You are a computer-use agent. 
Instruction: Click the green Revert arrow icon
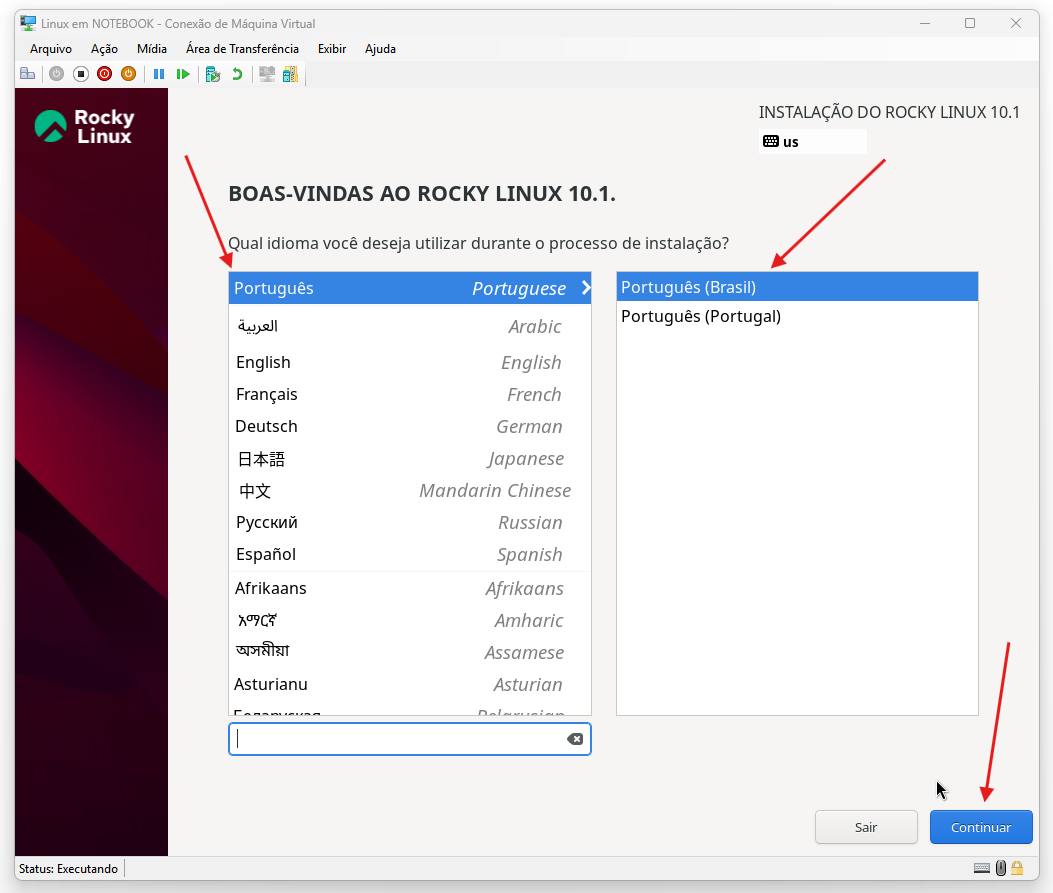click(237, 74)
